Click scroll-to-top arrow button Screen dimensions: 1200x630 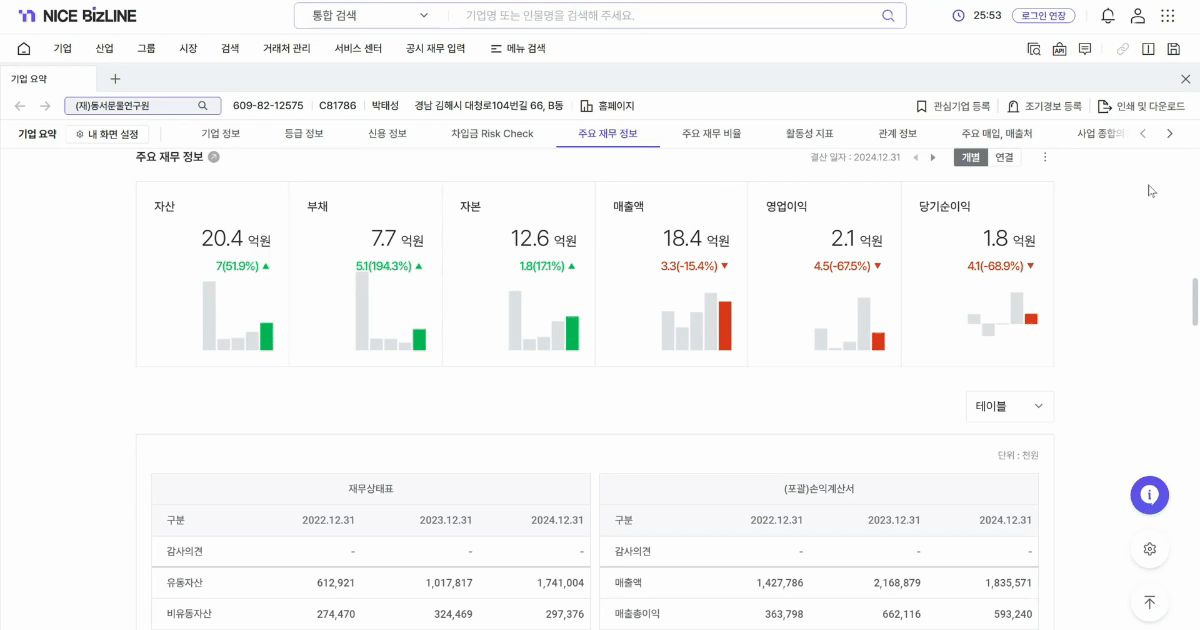pyautogui.click(x=1149, y=602)
